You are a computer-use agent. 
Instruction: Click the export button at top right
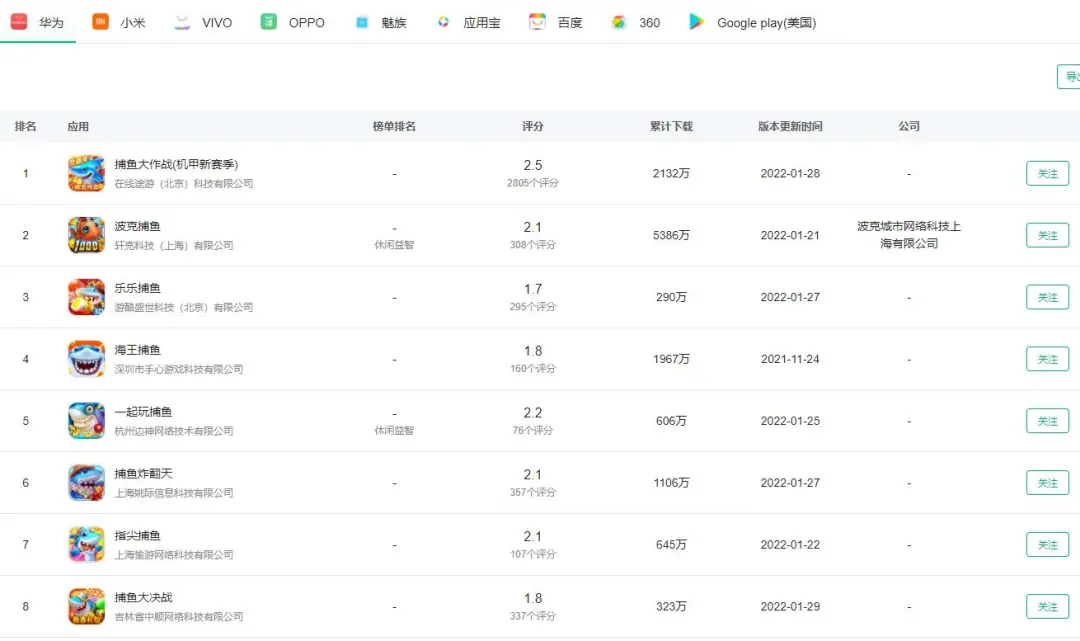1069,77
